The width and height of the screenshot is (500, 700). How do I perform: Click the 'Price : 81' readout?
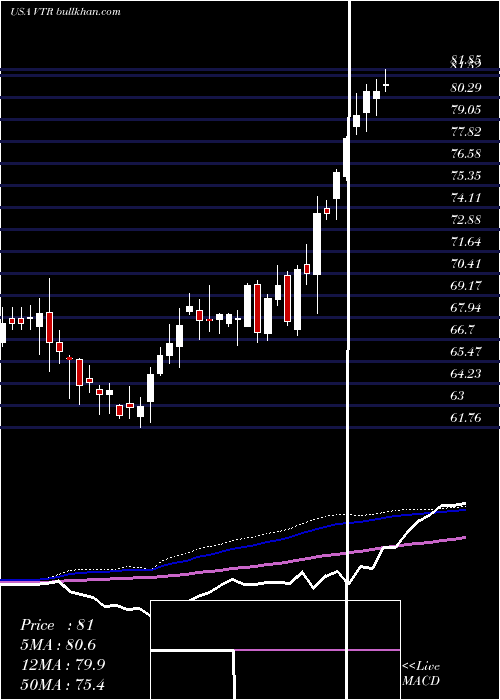tap(57, 625)
